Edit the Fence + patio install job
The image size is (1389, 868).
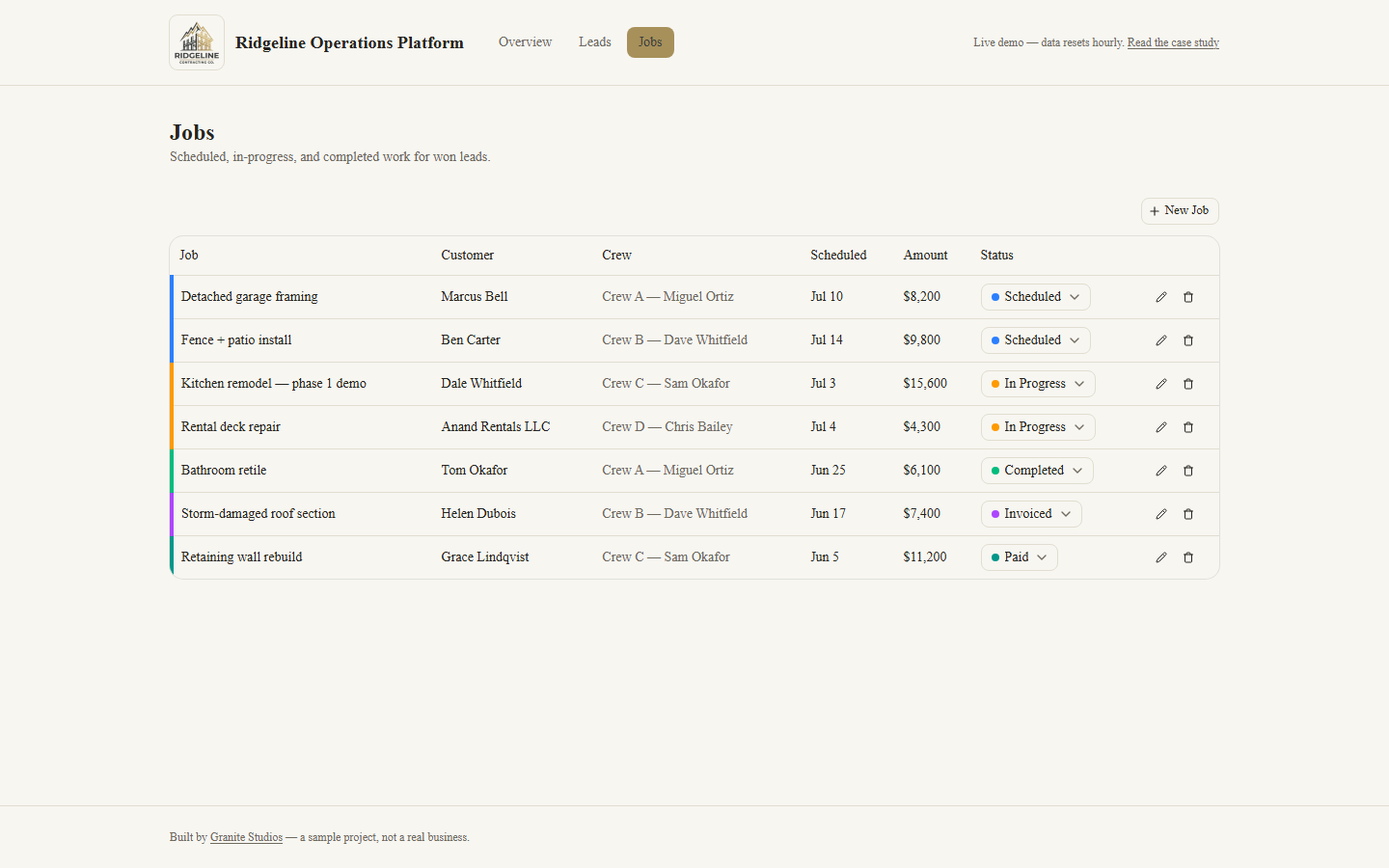[x=1161, y=340]
